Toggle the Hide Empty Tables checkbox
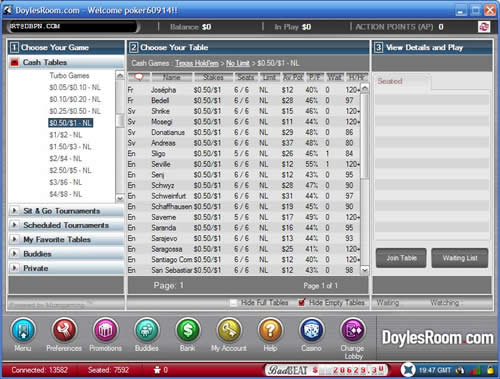 302,302
